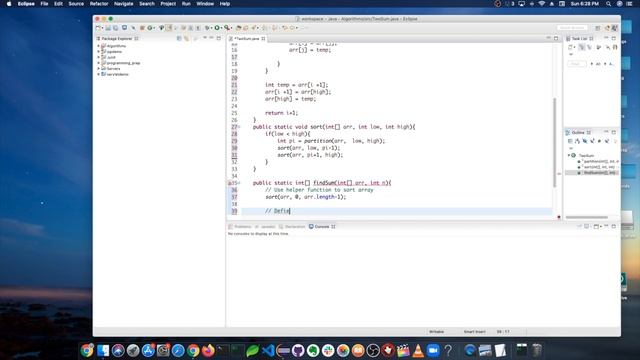This screenshot has width=640, height=360.
Task: Maximize the Package Explorer view
Action: 219,38
